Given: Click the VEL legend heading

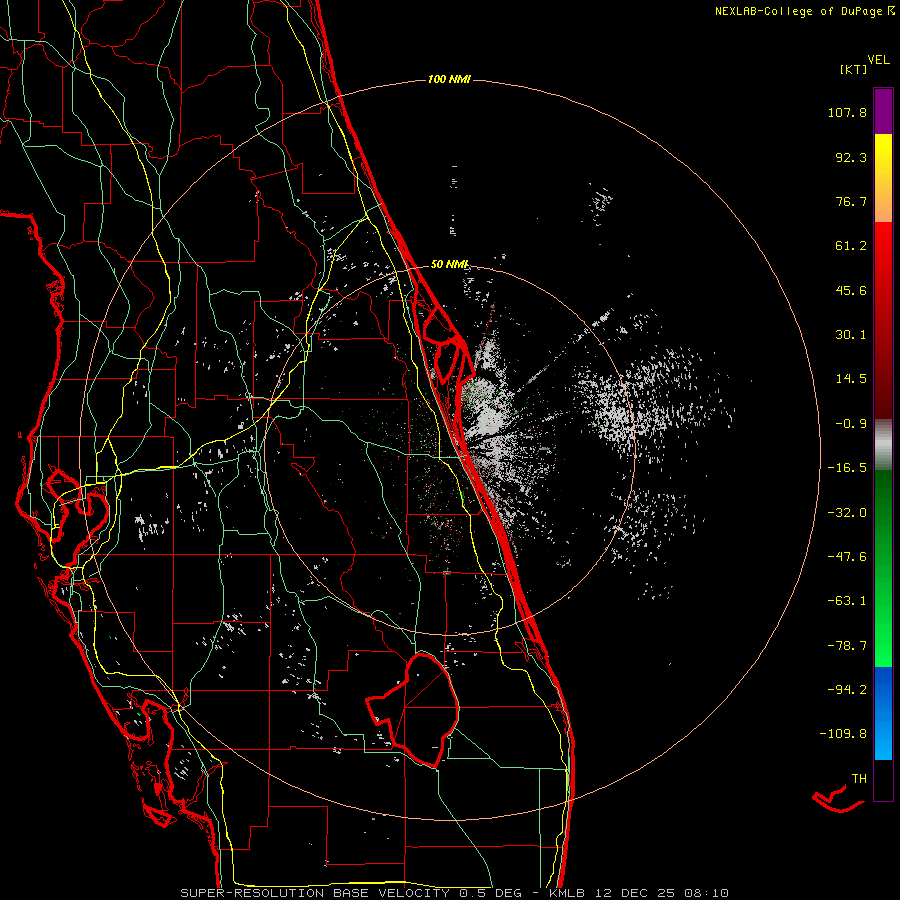Looking at the screenshot, I should click(x=878, y=60).
